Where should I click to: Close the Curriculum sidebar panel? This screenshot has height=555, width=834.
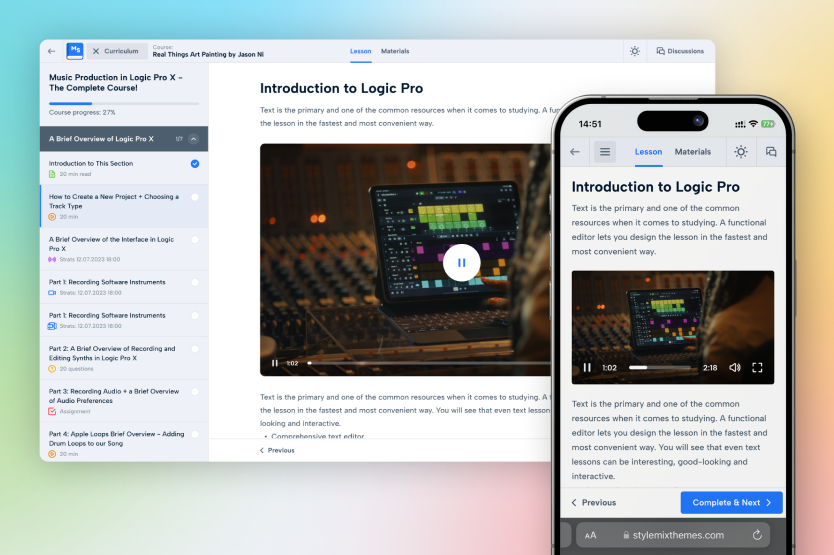click(96, 51)
